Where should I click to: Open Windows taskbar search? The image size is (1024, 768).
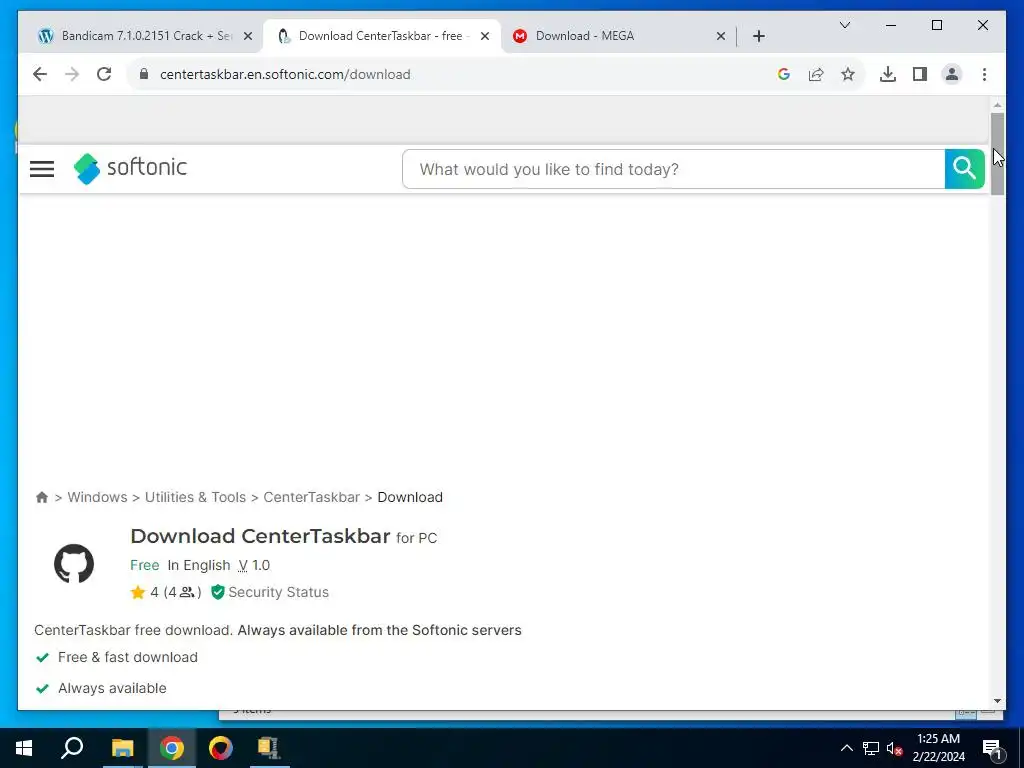pyautogui.click(x=72, y=748)
